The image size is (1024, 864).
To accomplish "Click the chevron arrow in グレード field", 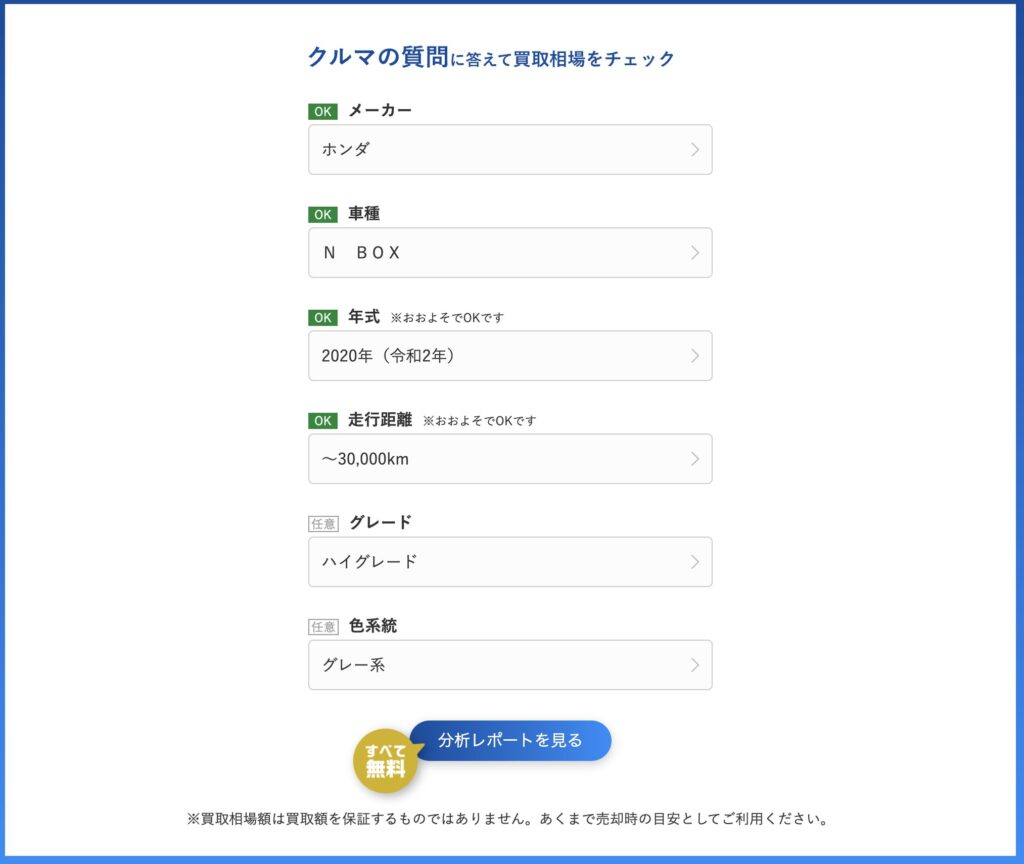I will pos(695,562).
